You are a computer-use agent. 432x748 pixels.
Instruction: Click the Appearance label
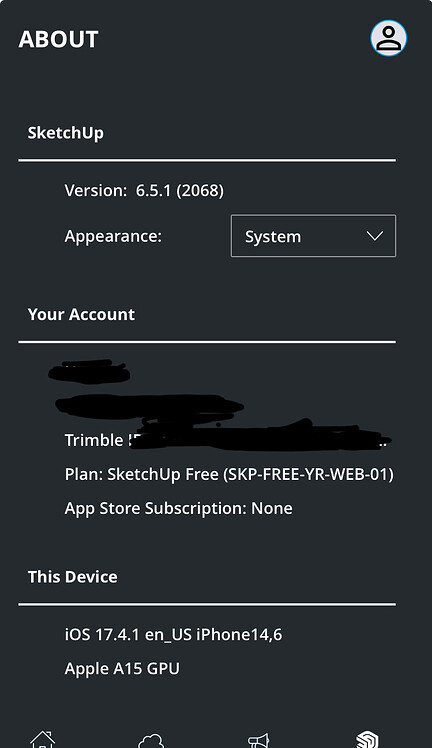(x=113, y=236)
